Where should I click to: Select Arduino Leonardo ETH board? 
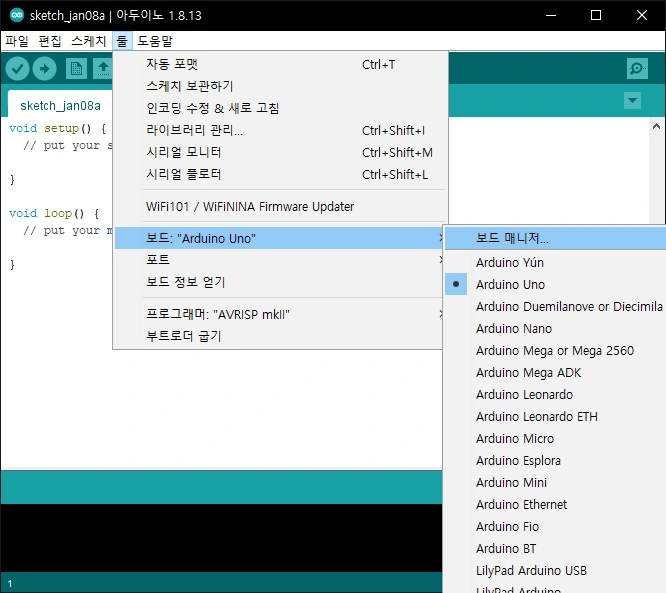555,417
